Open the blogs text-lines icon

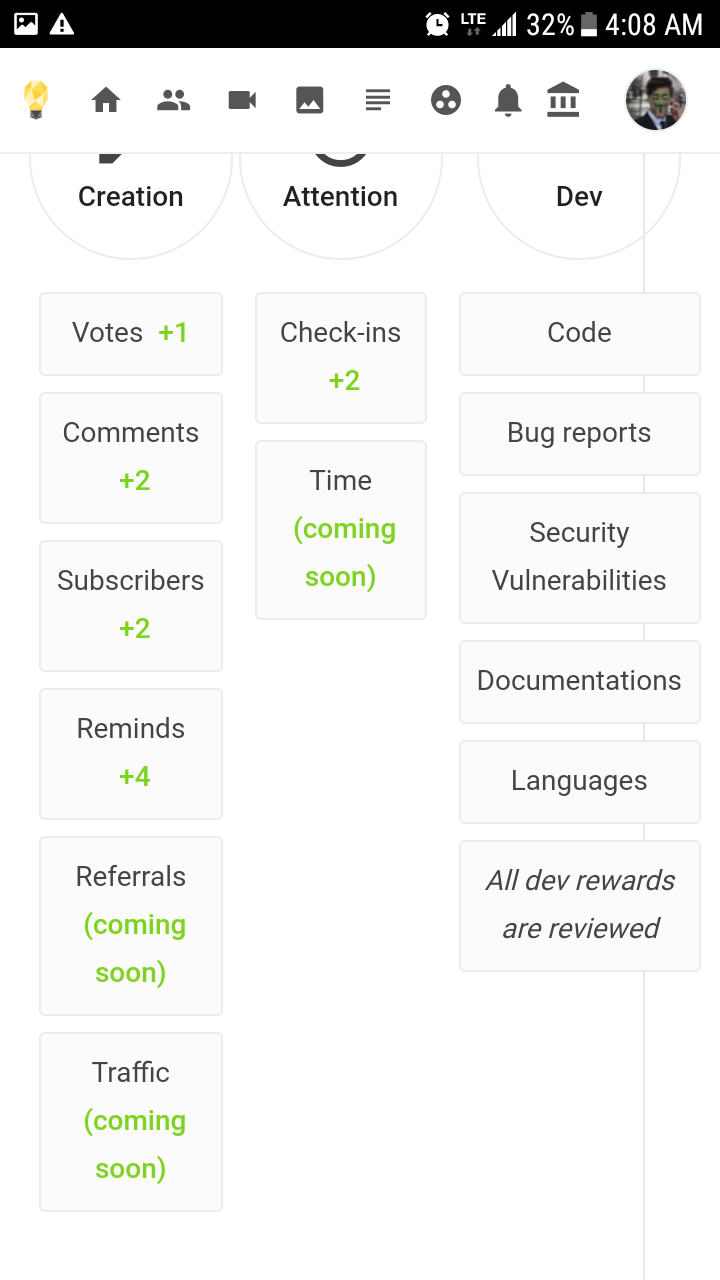377,100
